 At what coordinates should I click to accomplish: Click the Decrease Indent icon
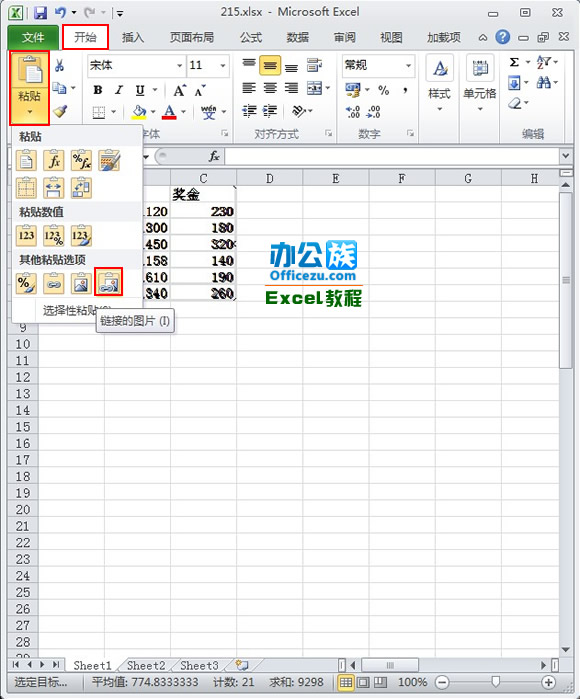tap(249, 111)
